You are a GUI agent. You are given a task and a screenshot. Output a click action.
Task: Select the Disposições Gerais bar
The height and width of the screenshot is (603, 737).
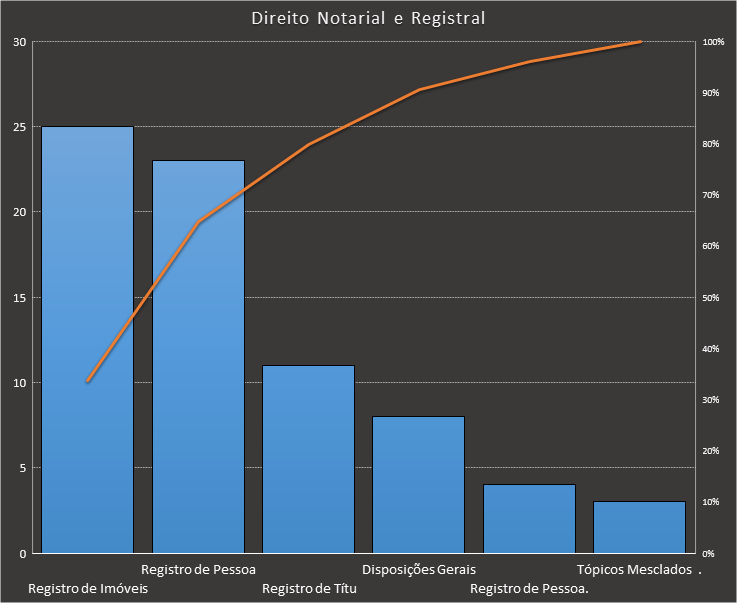coord(418,485)
